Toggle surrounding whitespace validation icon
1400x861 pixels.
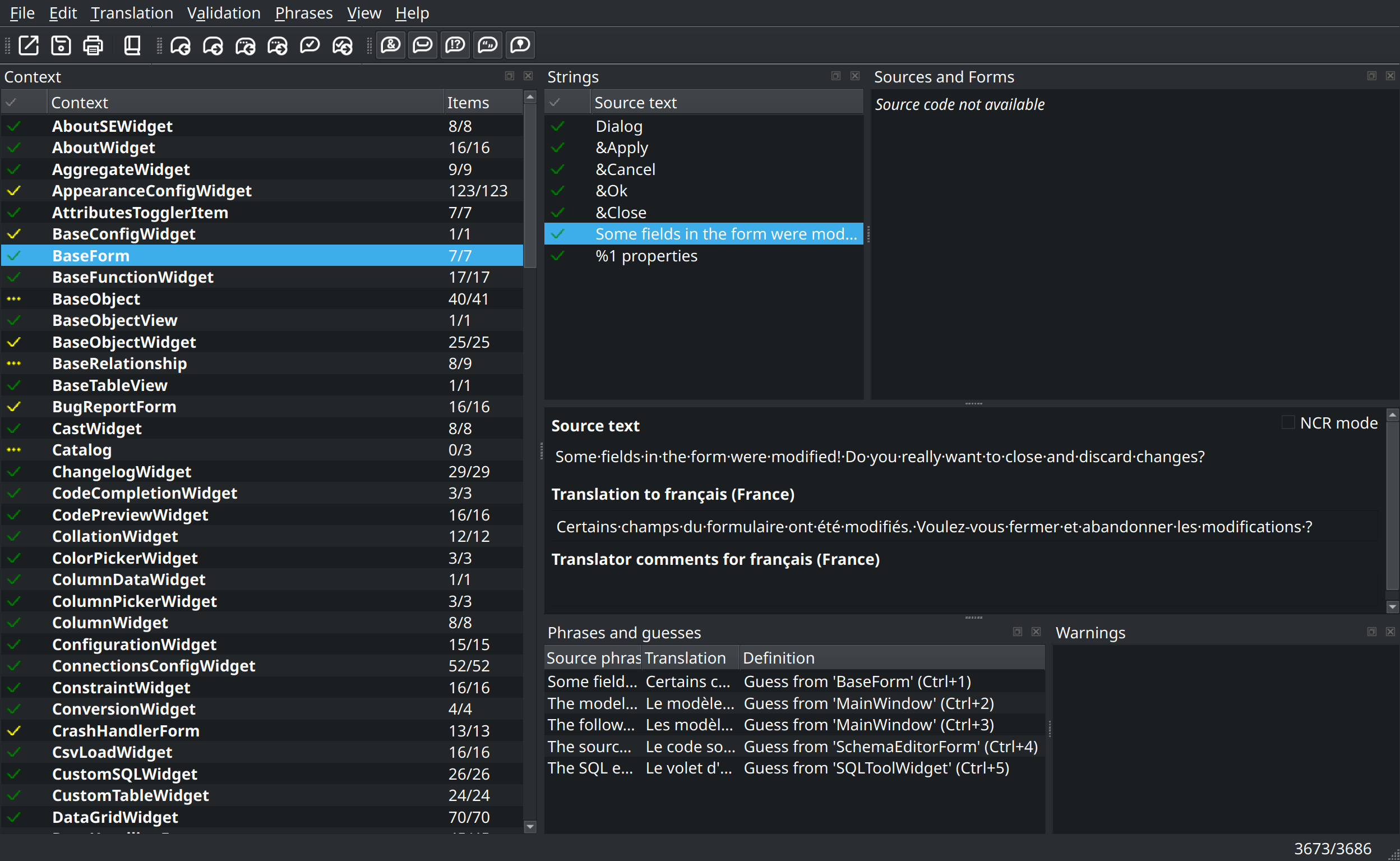point(423,45)
